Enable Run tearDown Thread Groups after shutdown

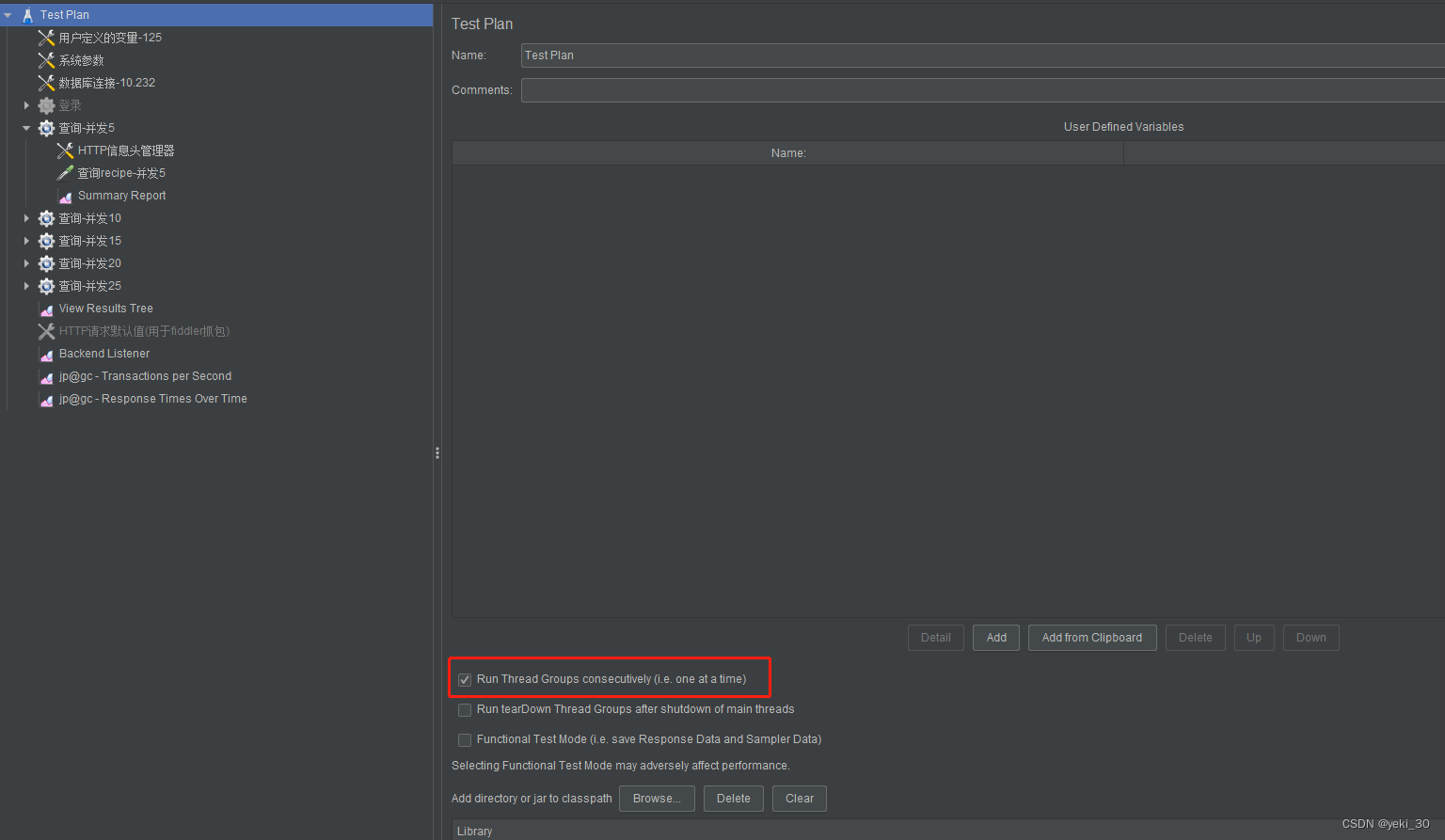[465, 709]
